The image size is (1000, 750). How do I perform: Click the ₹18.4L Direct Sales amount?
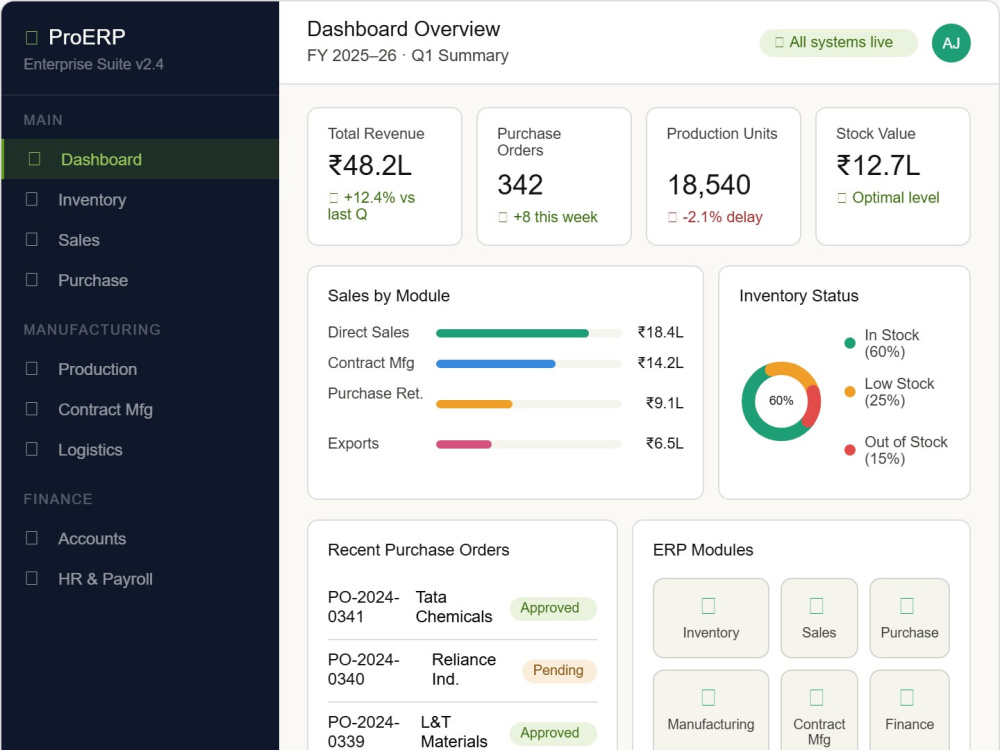660,332
